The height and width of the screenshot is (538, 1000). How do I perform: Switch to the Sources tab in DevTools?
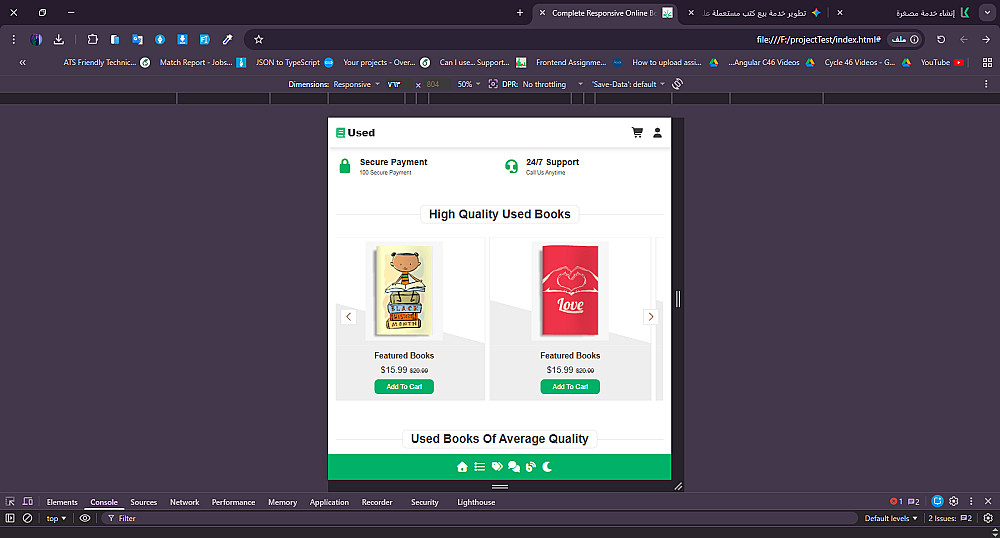tap(143, 502)
